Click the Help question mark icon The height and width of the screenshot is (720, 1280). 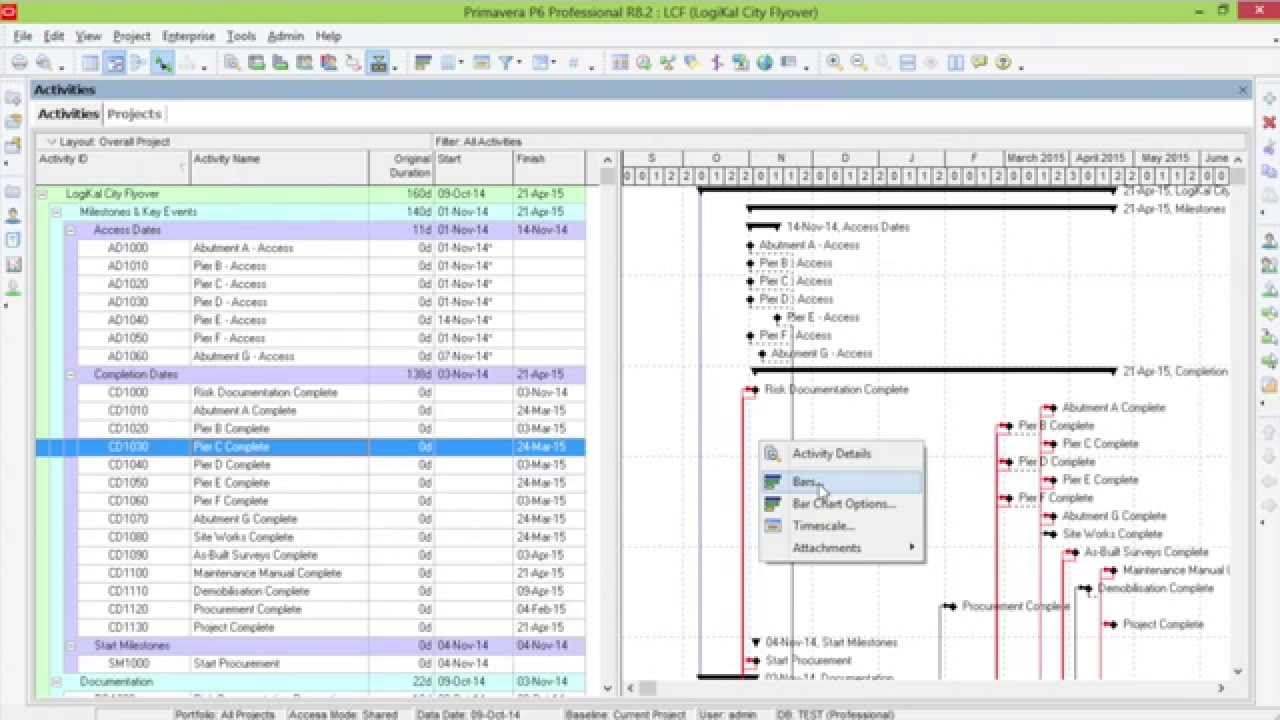(1003, 63)
